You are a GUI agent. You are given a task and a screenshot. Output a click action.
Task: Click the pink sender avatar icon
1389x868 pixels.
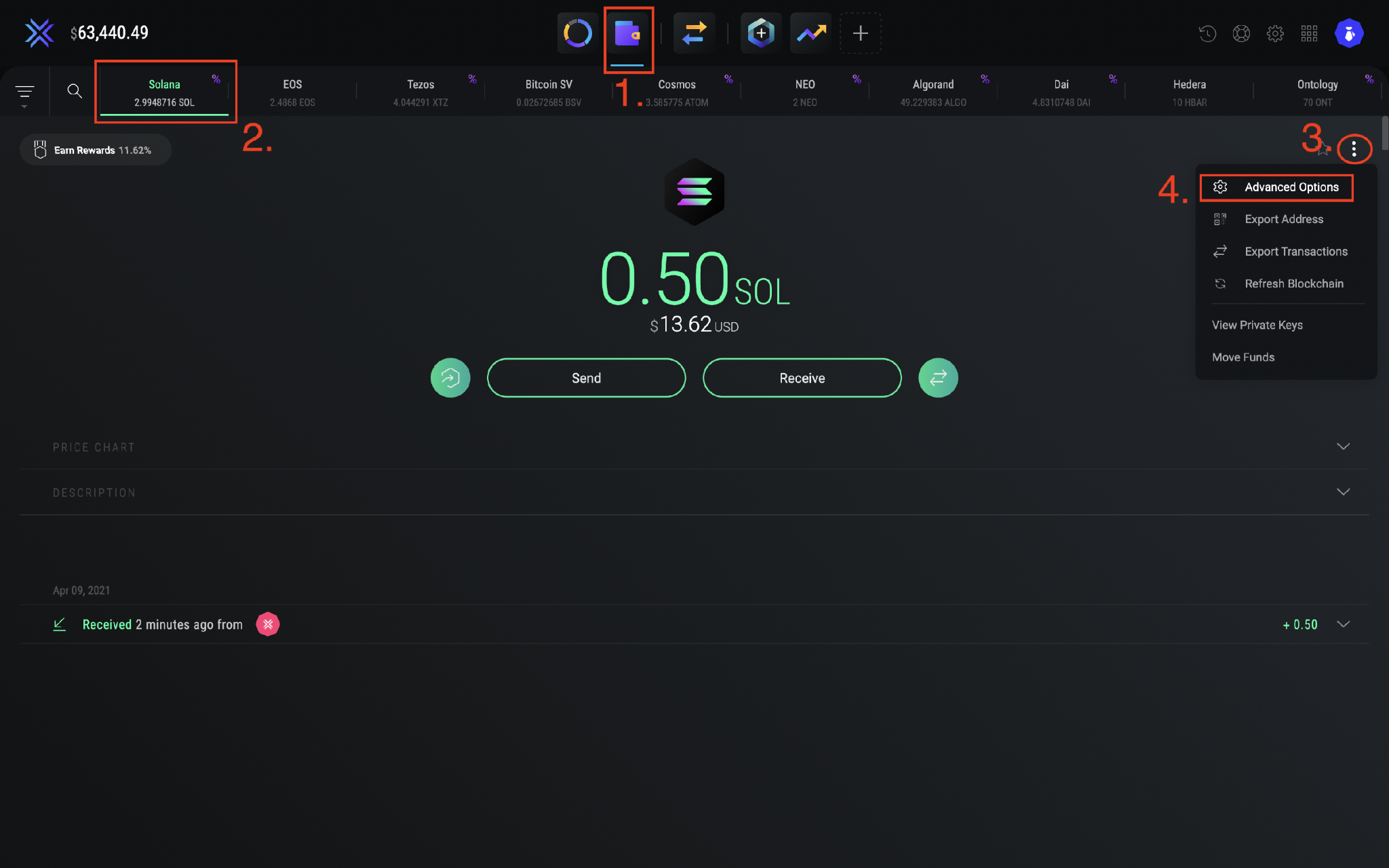pos(268,624)
